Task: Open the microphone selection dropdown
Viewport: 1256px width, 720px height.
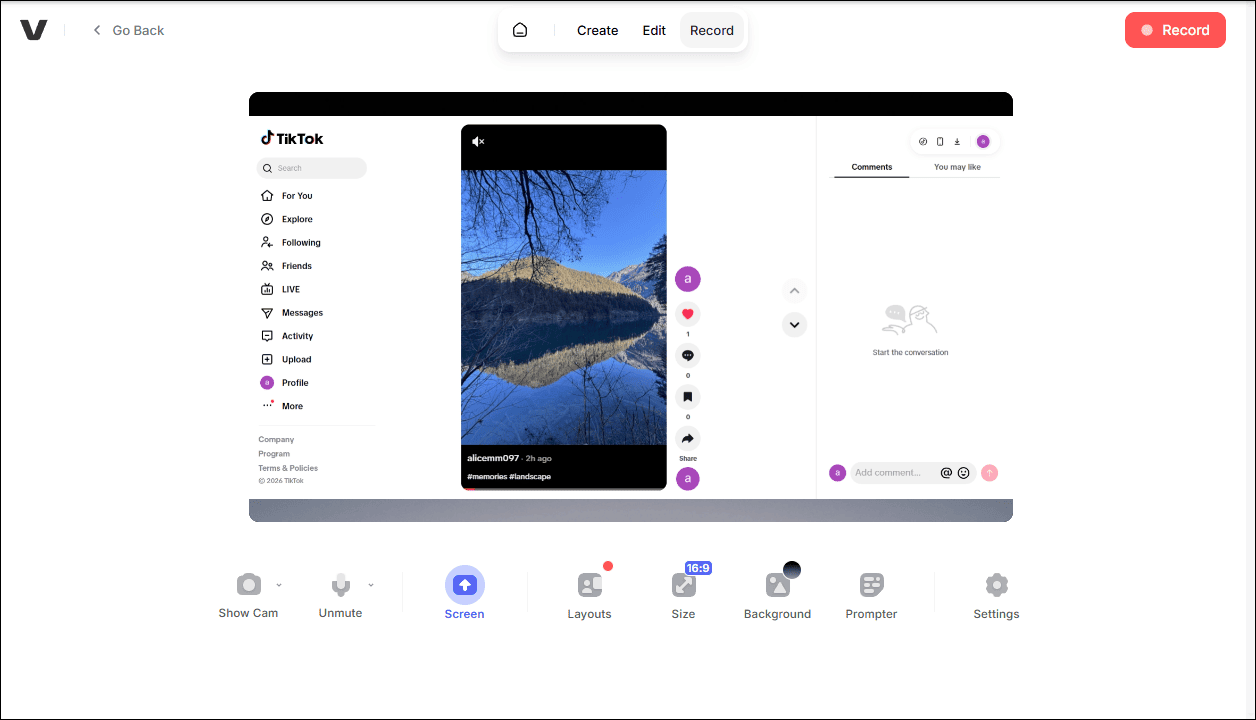Action: click(x=371, y=585)
